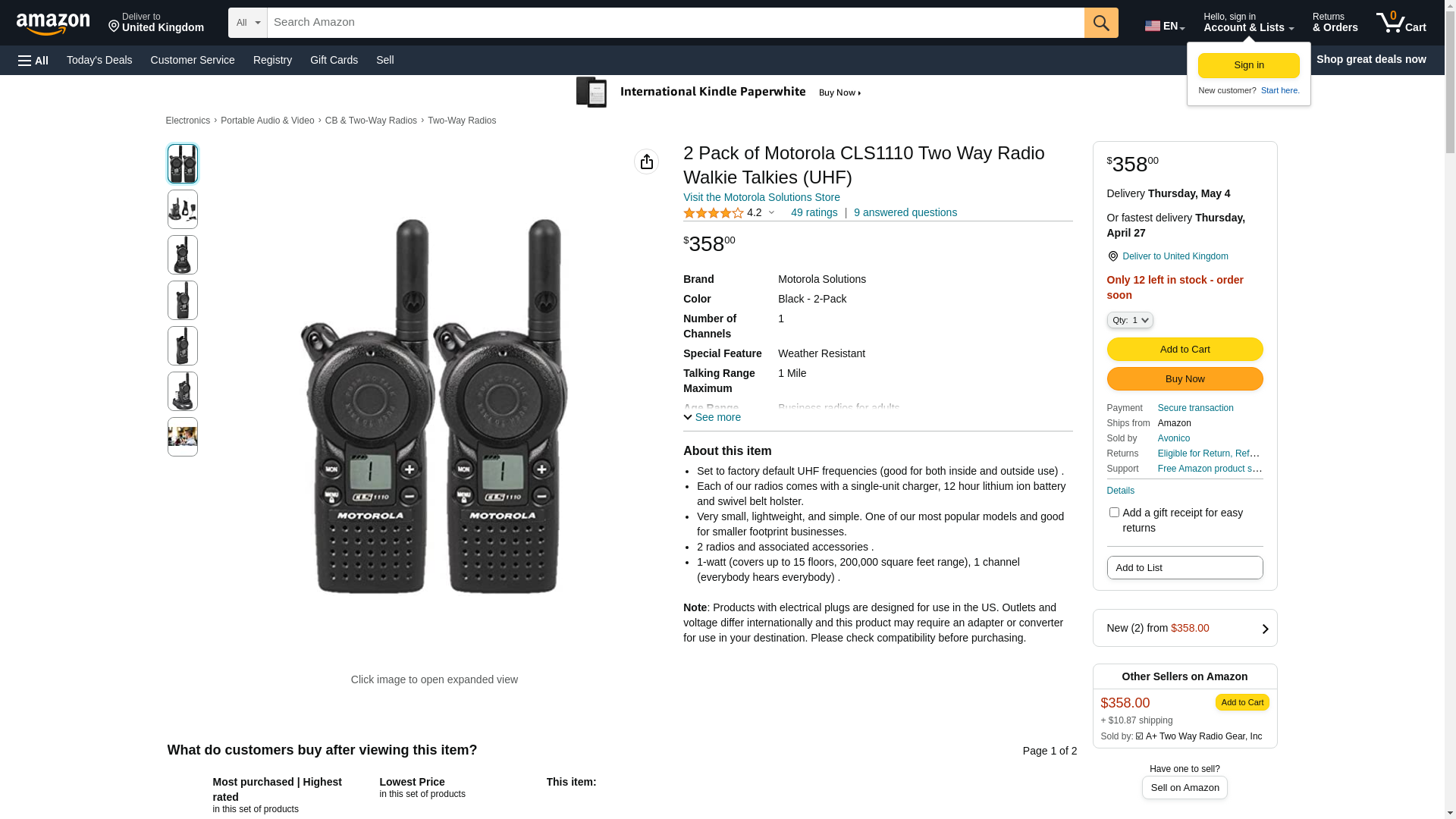This screenshot has height=819, width=1456.
Task: Open the Qty quantity dropdown
Action: [x=1130, y=320]
